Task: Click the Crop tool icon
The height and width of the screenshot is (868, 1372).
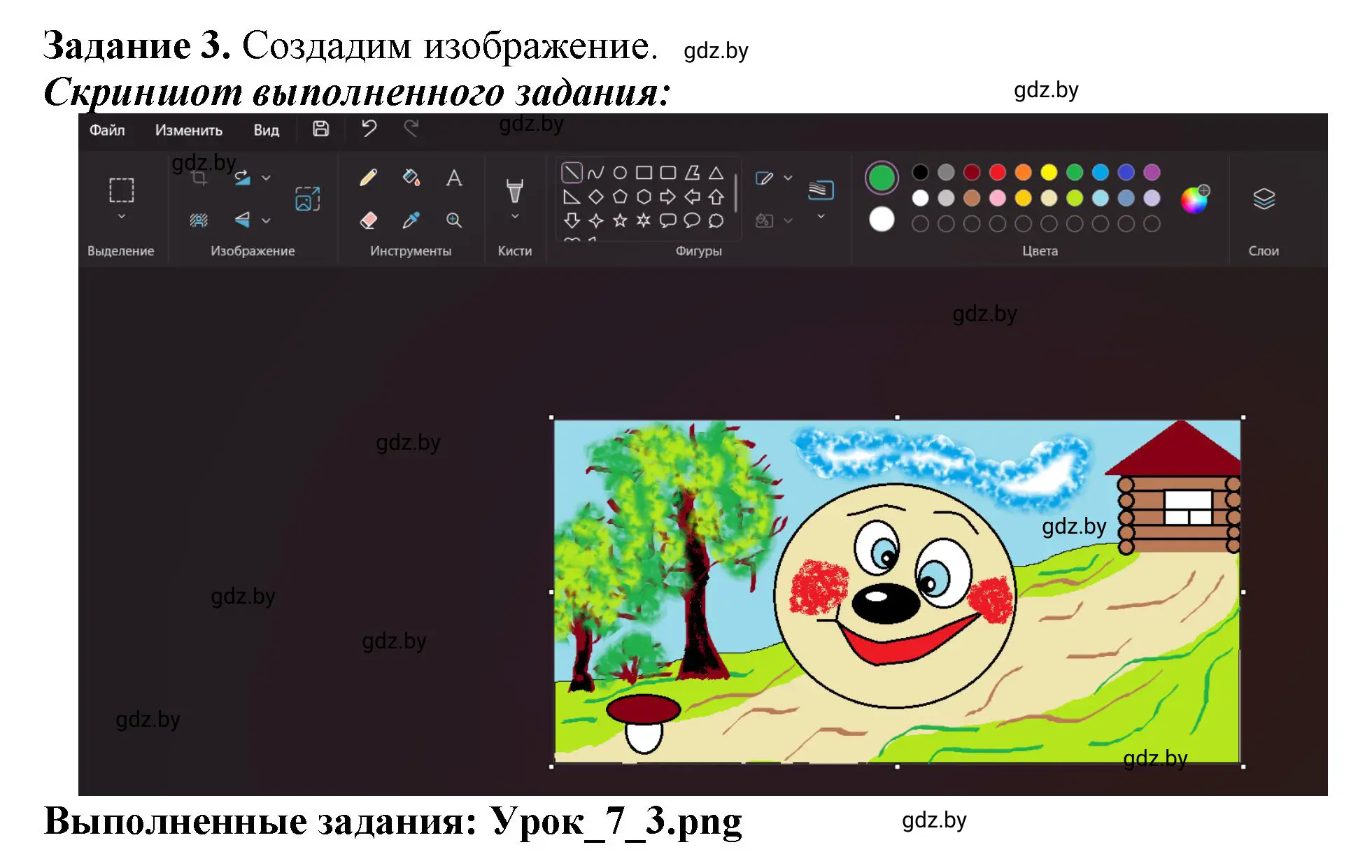Action: pyautogui.click(x=199, y=178)
